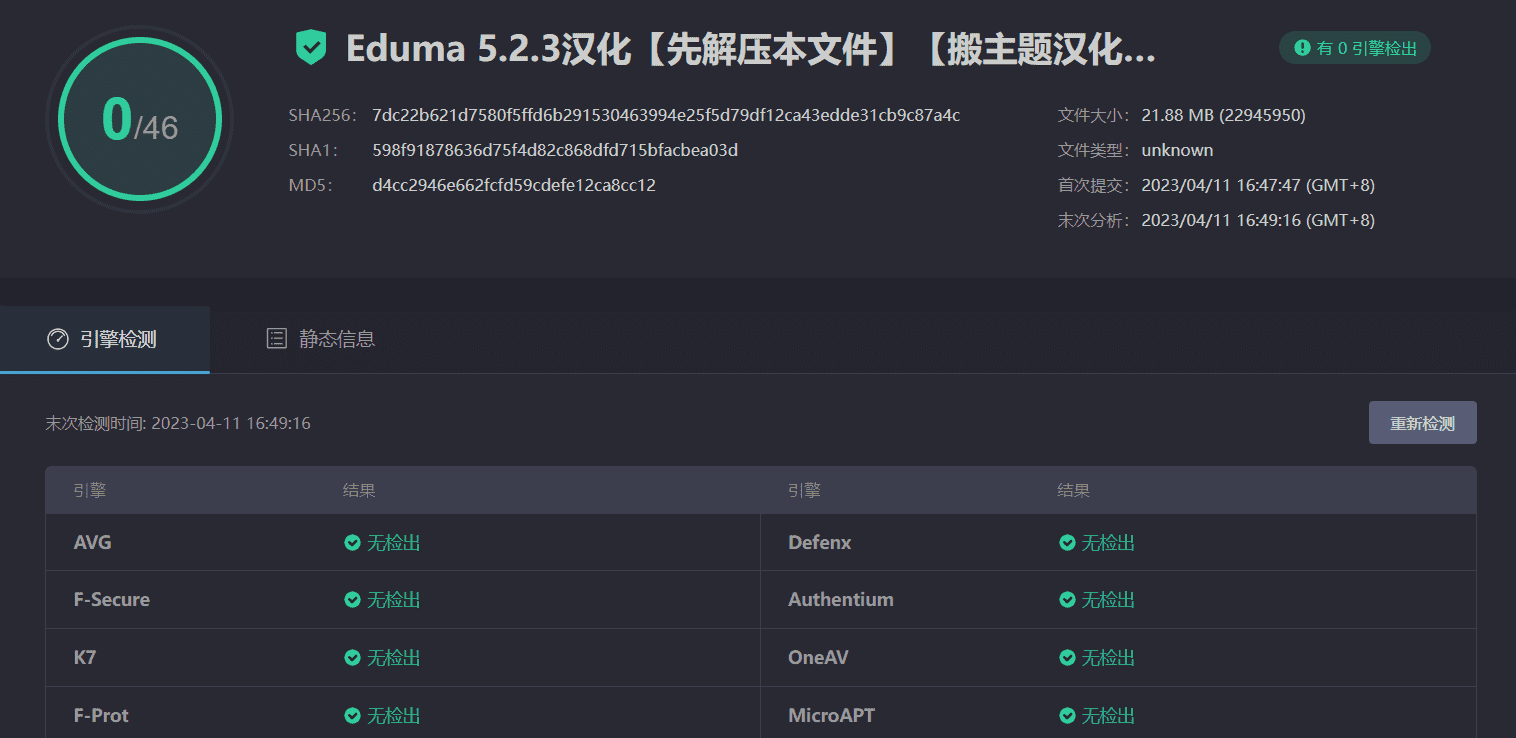Click the F-Prot engine name
1516x738 pixels.
coord(101,716)
